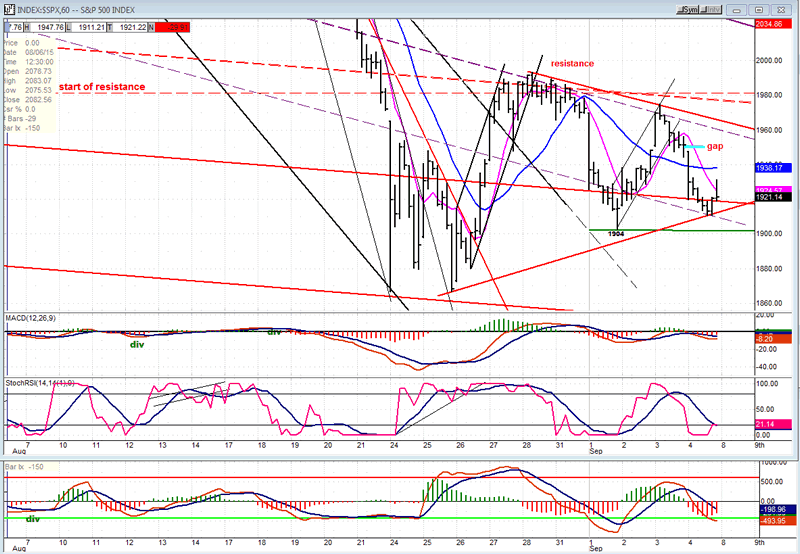The width and height of the screenshot is (800, 554).
Task: Select the 1904 support level label
Action: coord(616,234)
